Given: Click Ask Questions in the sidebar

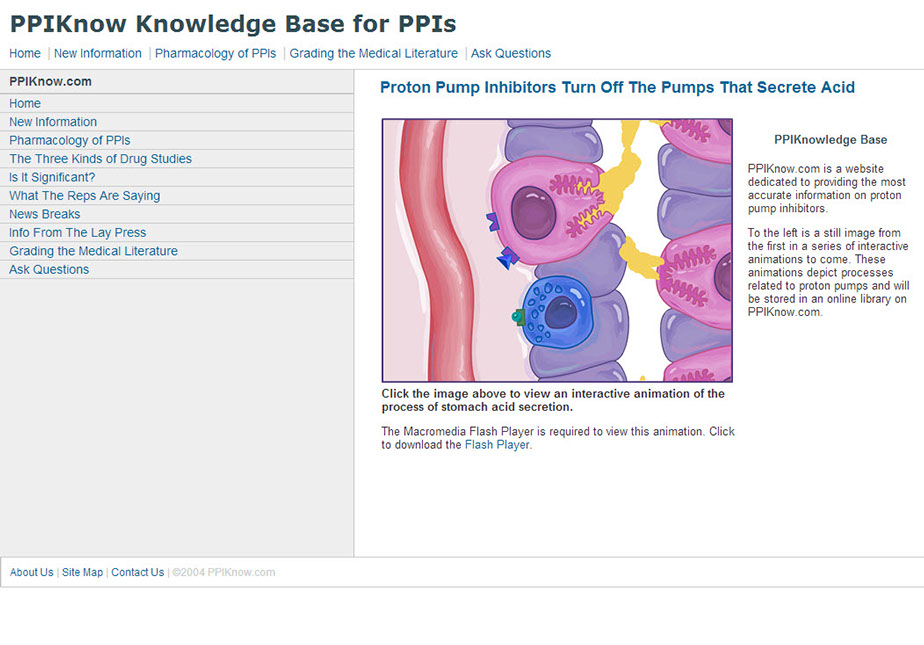Looking at the screenshot, I should pos(49,270).
